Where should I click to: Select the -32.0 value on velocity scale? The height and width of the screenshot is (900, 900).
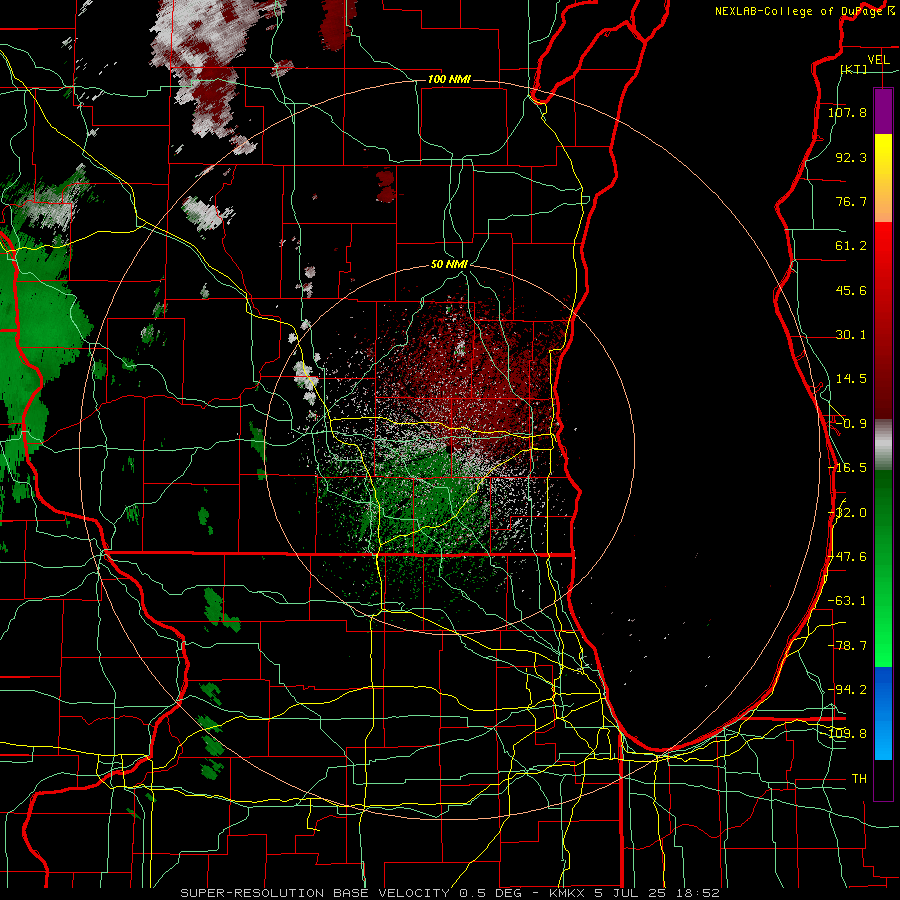click(847, 513)
